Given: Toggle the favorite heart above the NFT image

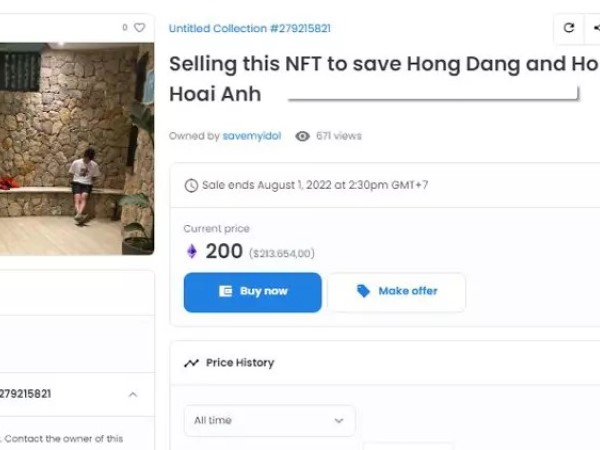Looking at the screenshot, I should pyautogui.click(x=139, y=28).
